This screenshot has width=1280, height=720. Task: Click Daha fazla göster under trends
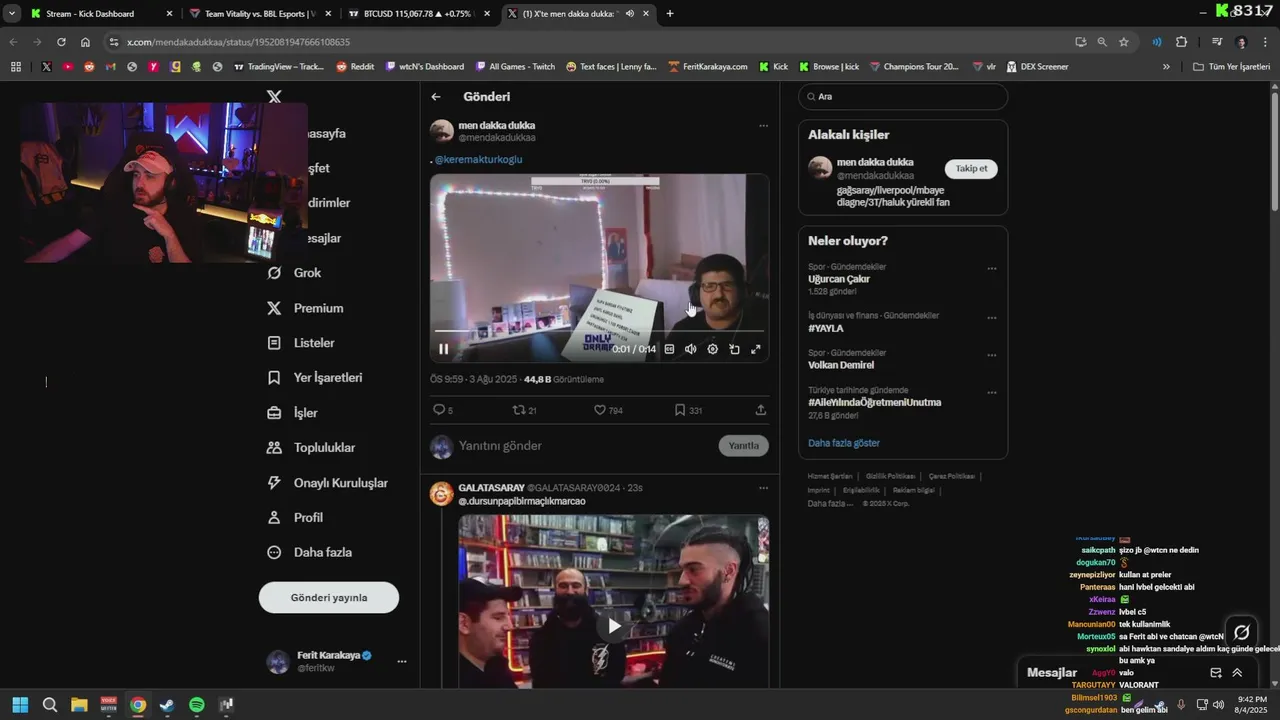[x=844, y=443]
